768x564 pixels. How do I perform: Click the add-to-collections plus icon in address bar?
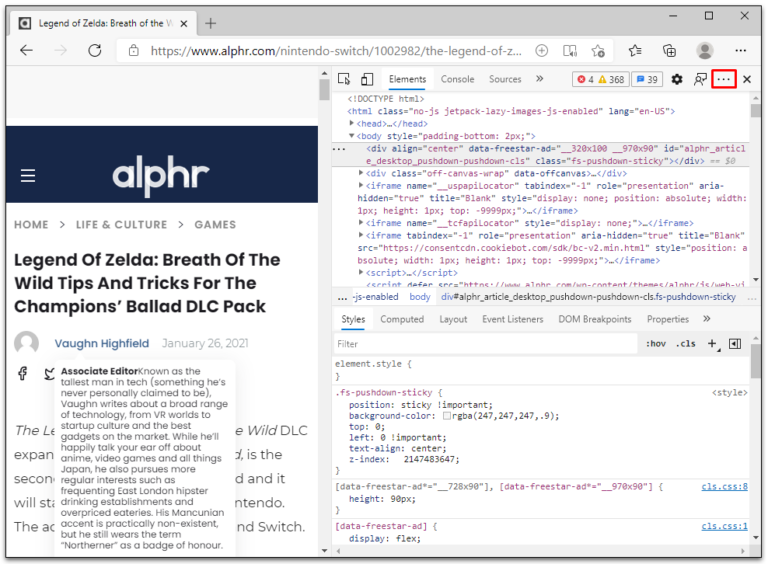click(x=541, y=50)
